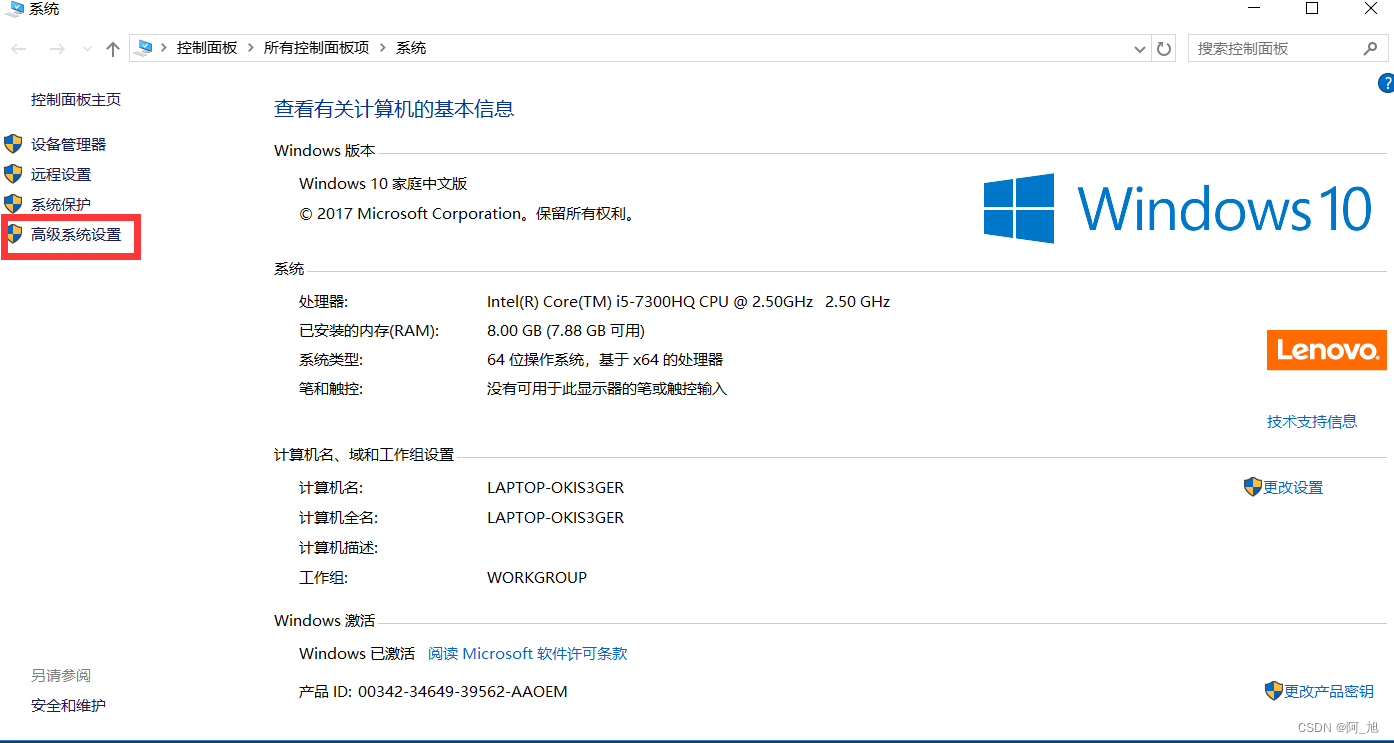Click the Windows 10 家庭中文版 text
Screen dimensions: 1394x743
click(383, 183)
